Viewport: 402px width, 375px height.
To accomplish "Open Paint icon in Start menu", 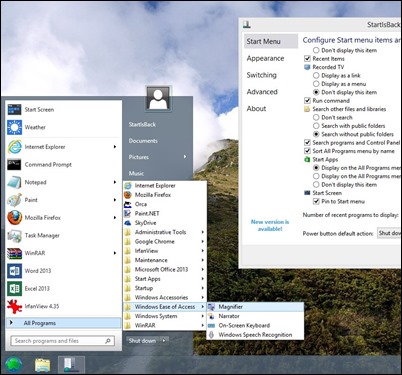I will (14, 200).
